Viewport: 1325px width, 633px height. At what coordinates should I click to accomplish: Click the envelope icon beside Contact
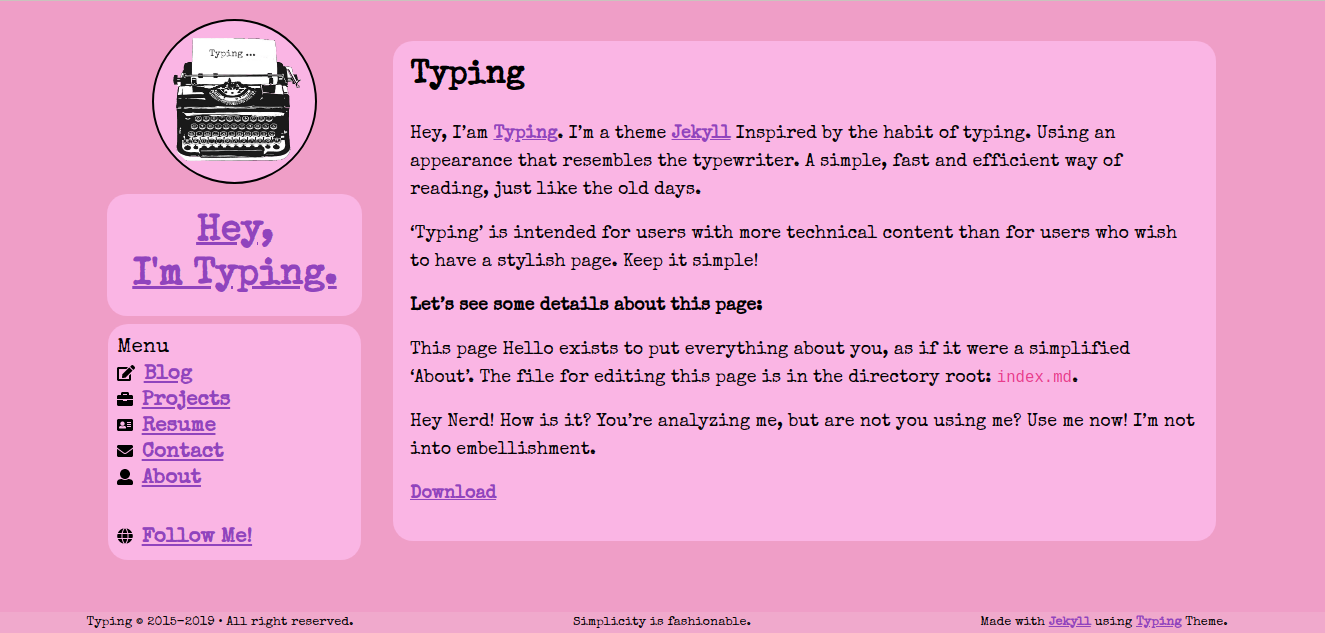point(125,451)
